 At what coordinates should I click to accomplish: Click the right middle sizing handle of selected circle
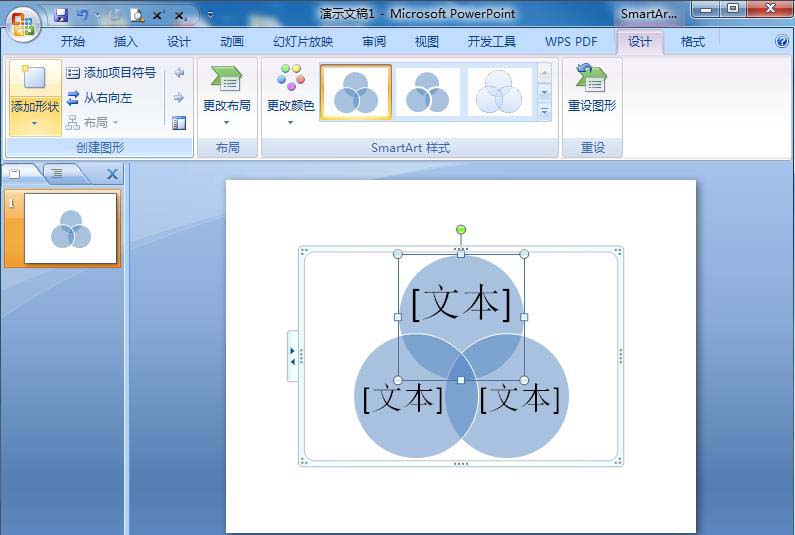click(524, 317)
